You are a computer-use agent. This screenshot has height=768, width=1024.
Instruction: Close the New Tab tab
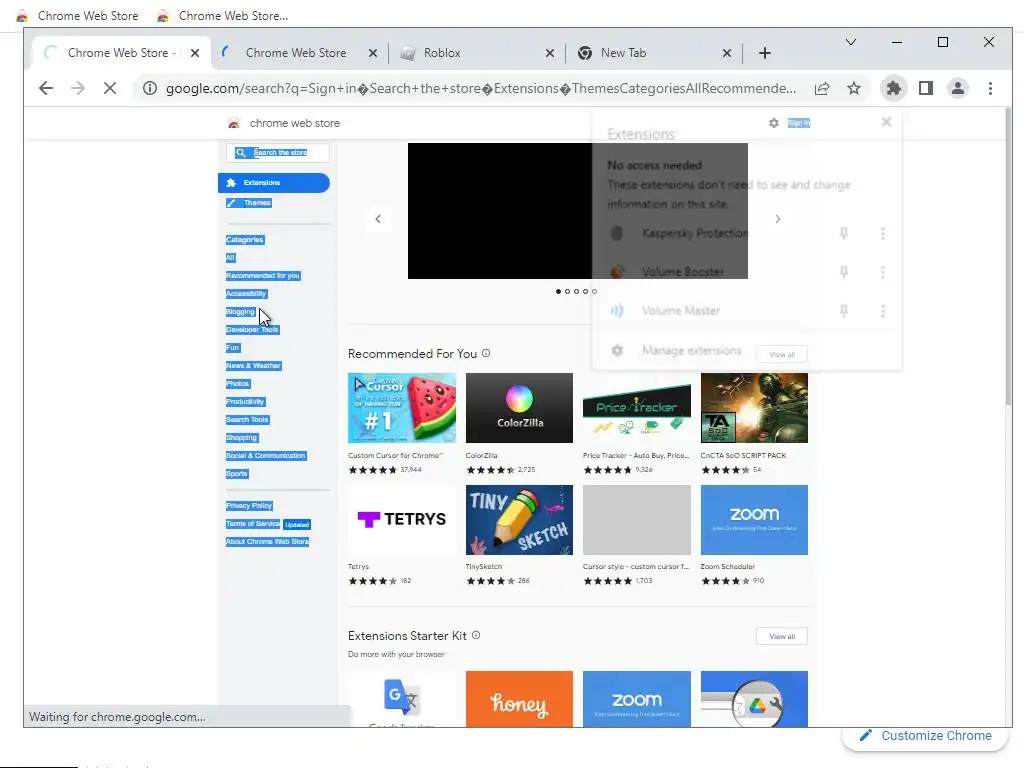coord(727,53)
